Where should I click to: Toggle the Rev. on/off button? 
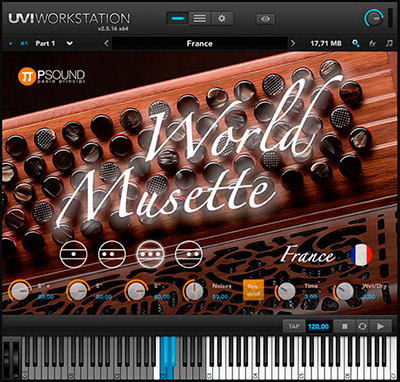click(x=253, y=290)
